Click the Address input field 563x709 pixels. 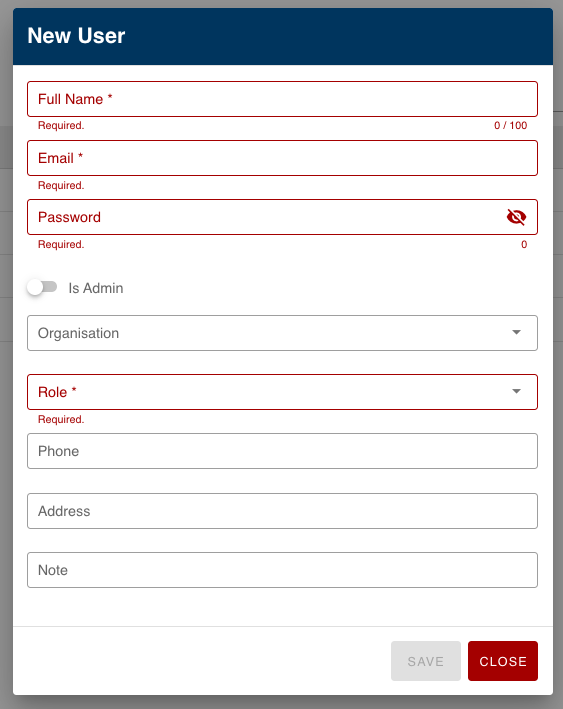(282, 511)
